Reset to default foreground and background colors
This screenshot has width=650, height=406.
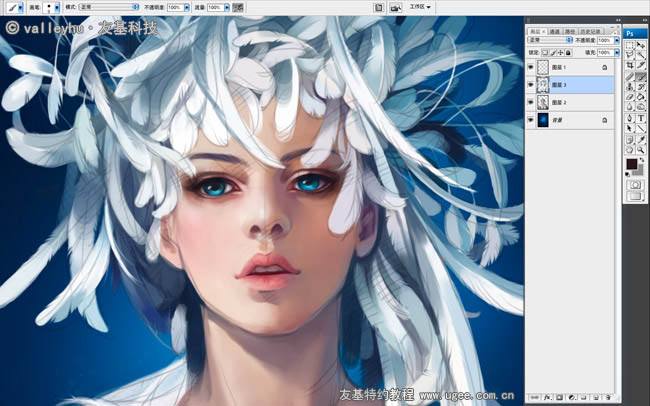(x=628, y=174)
